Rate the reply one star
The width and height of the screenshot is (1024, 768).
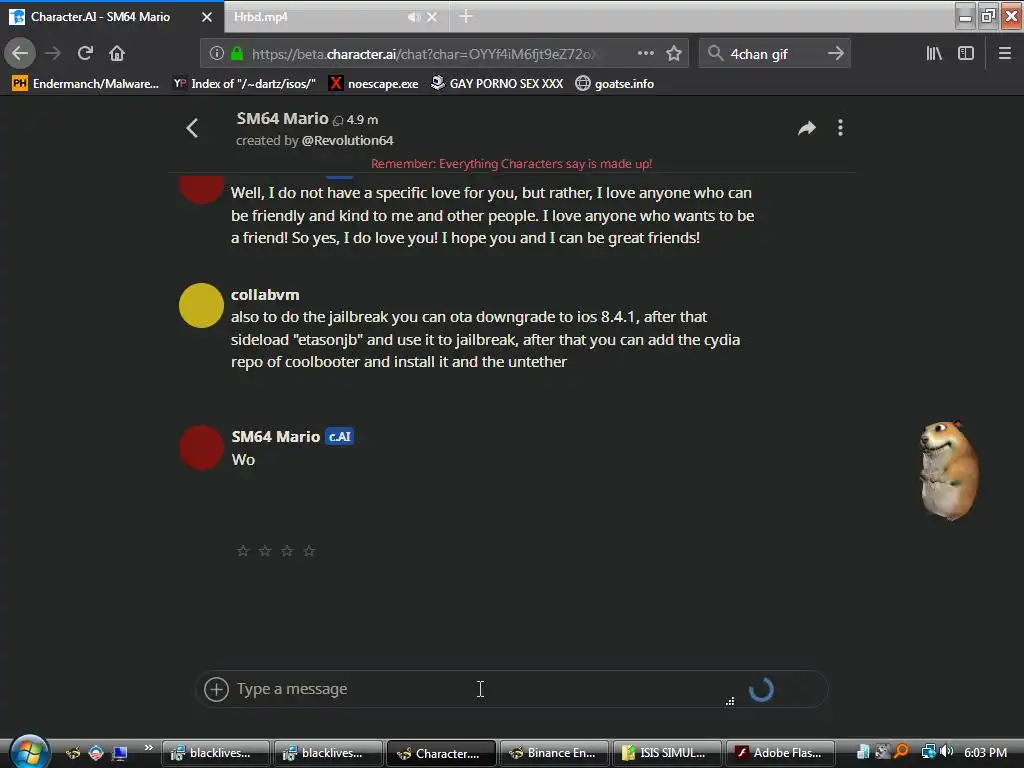point(243,551)
